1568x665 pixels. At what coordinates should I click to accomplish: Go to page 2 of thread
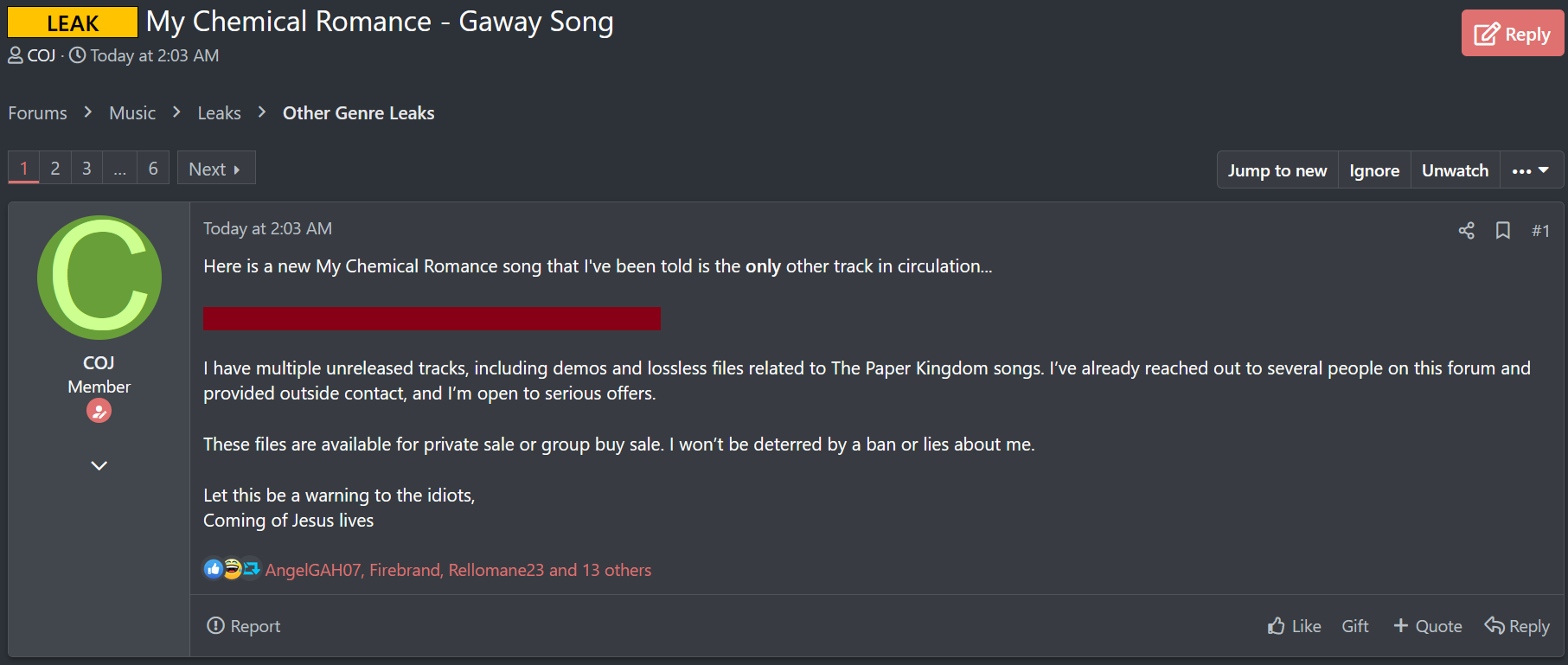click(x=55, y=169)
